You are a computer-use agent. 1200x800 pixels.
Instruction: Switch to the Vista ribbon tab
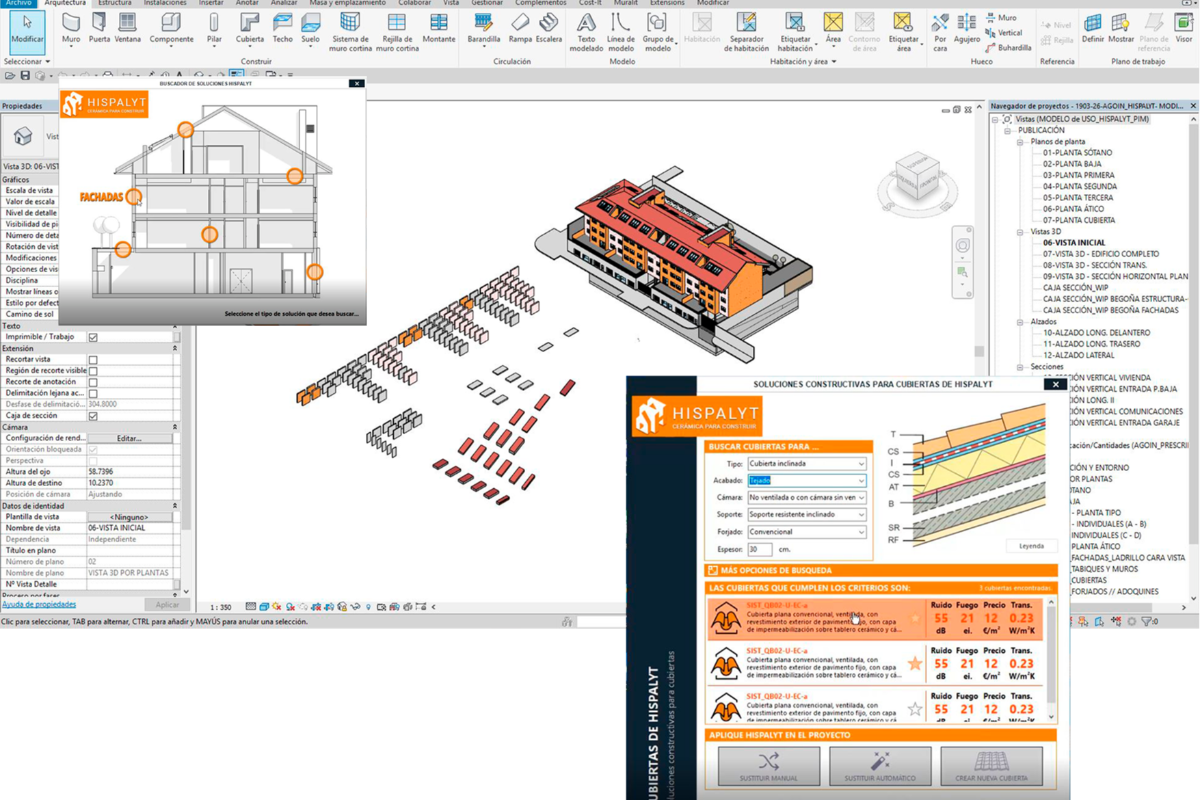[x=451, y=3]
